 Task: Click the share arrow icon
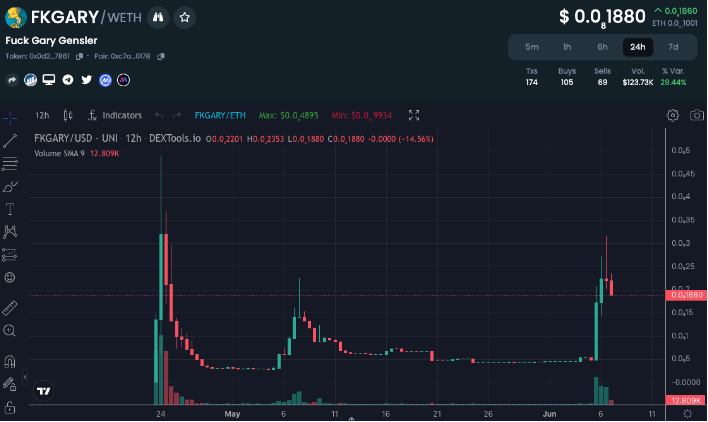[x=12, y=79]
